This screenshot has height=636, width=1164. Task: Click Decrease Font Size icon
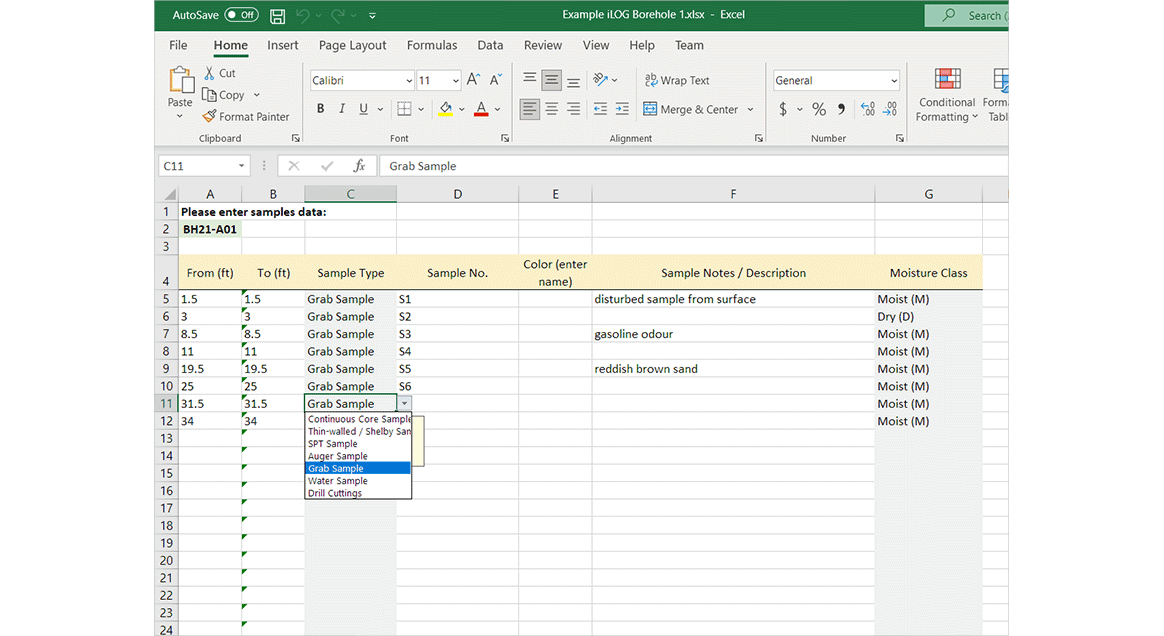(496, 79)
